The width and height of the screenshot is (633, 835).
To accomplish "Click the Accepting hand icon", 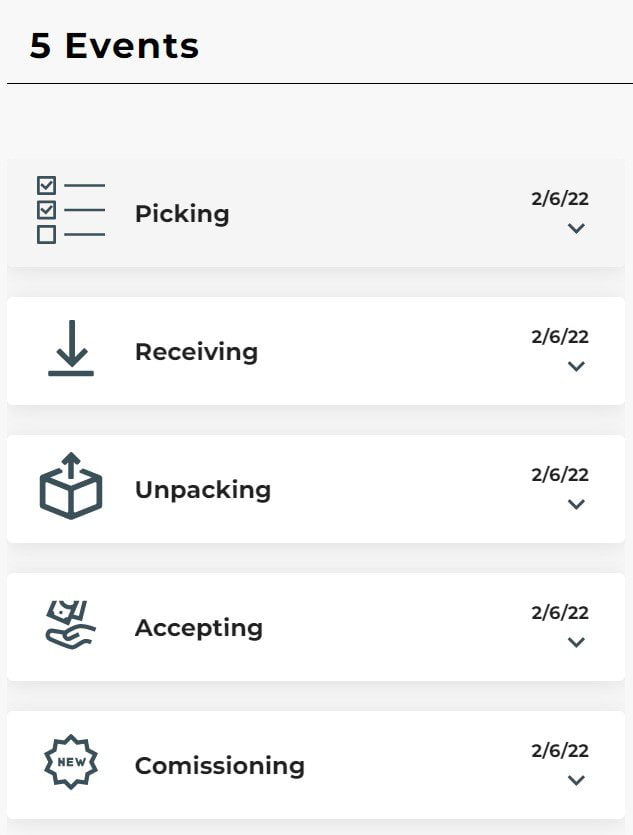I will [70, 625].
